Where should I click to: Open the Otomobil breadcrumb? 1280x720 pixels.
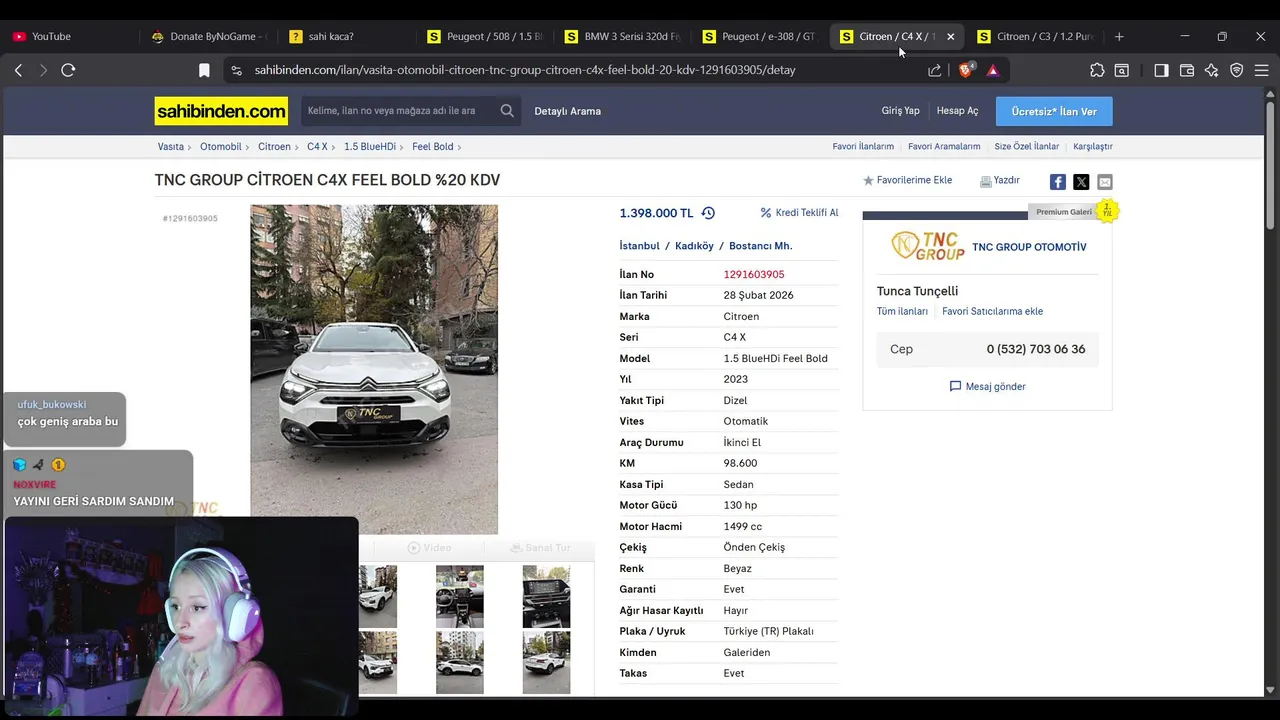221,146
